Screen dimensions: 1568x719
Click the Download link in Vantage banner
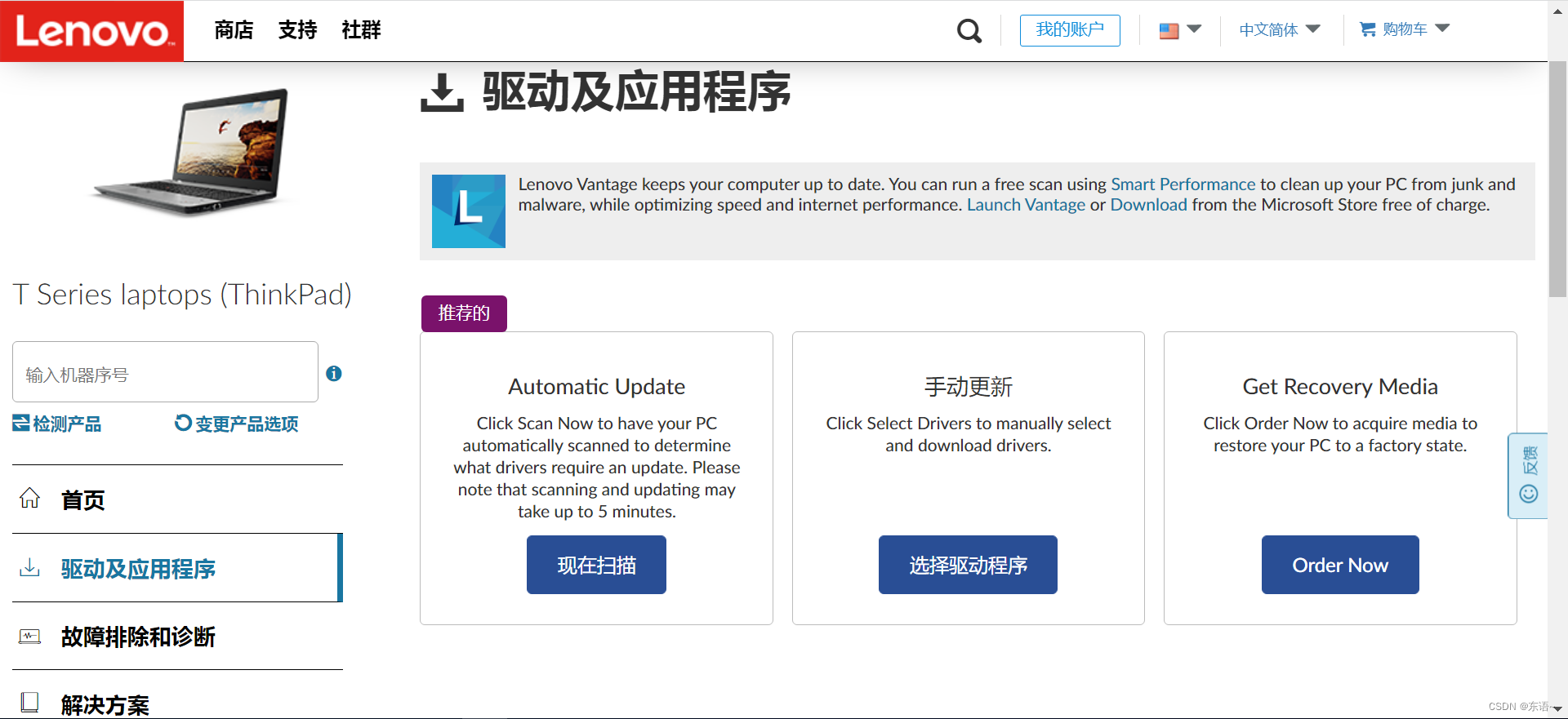click(1148, 205)
